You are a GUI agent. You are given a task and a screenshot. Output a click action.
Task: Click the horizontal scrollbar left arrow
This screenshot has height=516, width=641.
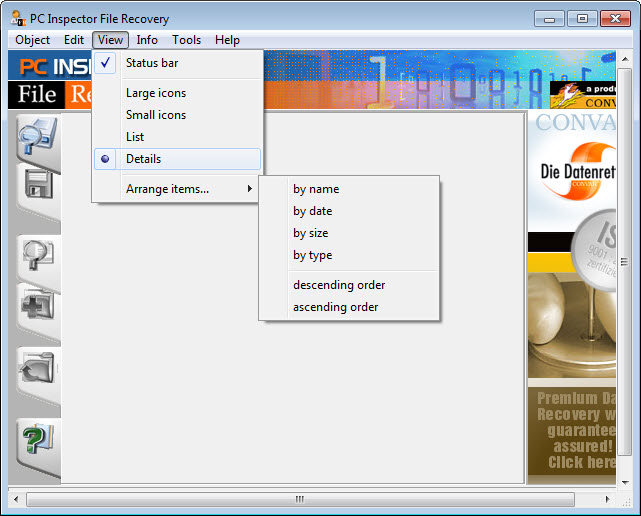[x=16, y=499]
